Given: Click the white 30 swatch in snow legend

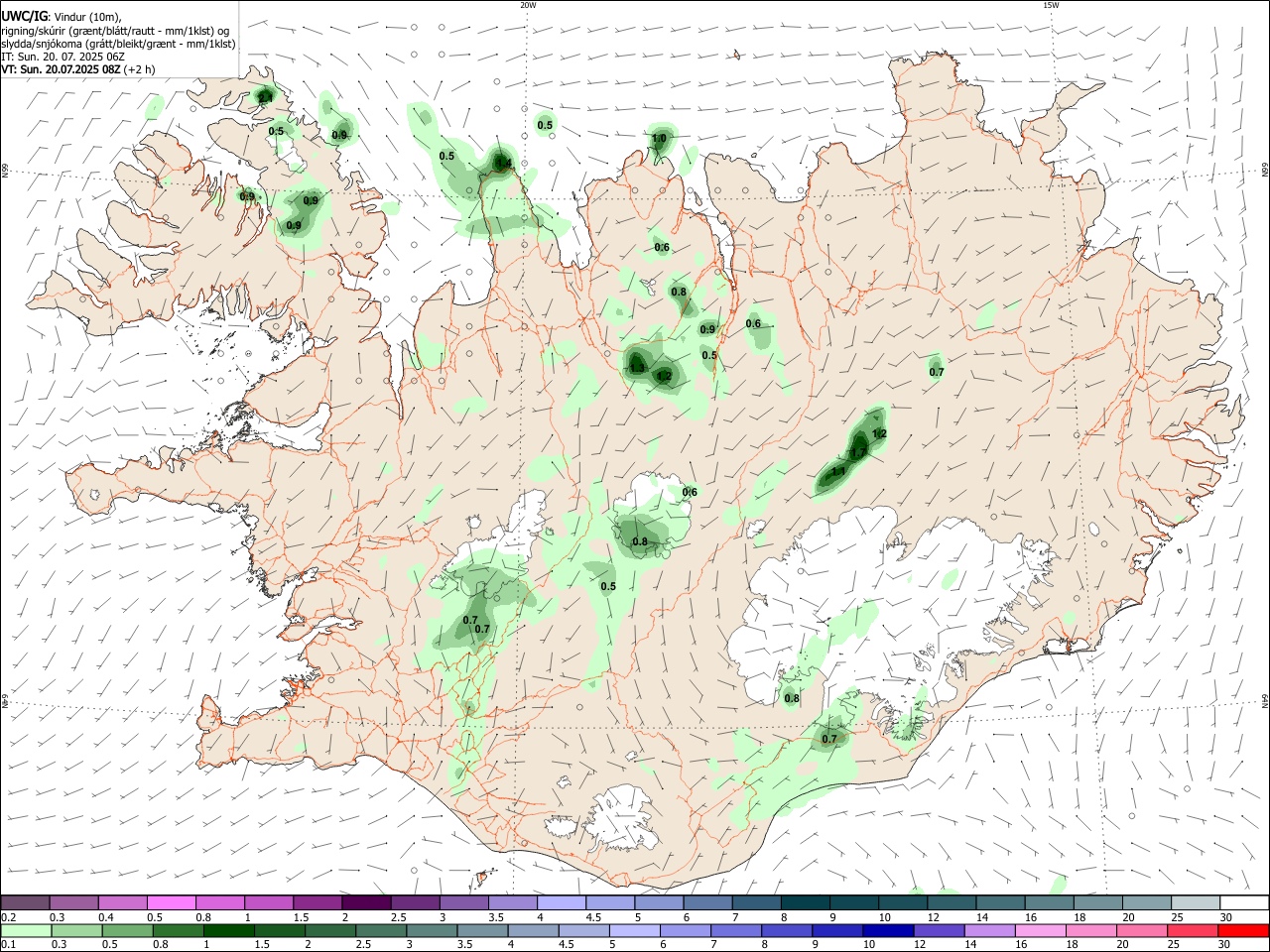Looking at the screenshot, I should pos(1244,903).
